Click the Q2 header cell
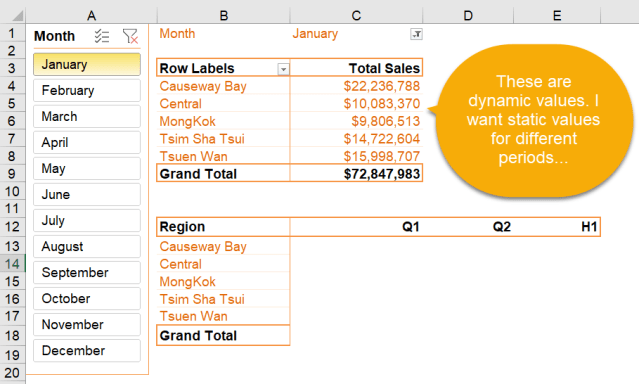The image size is (639, 384). (x=468, y=227)
